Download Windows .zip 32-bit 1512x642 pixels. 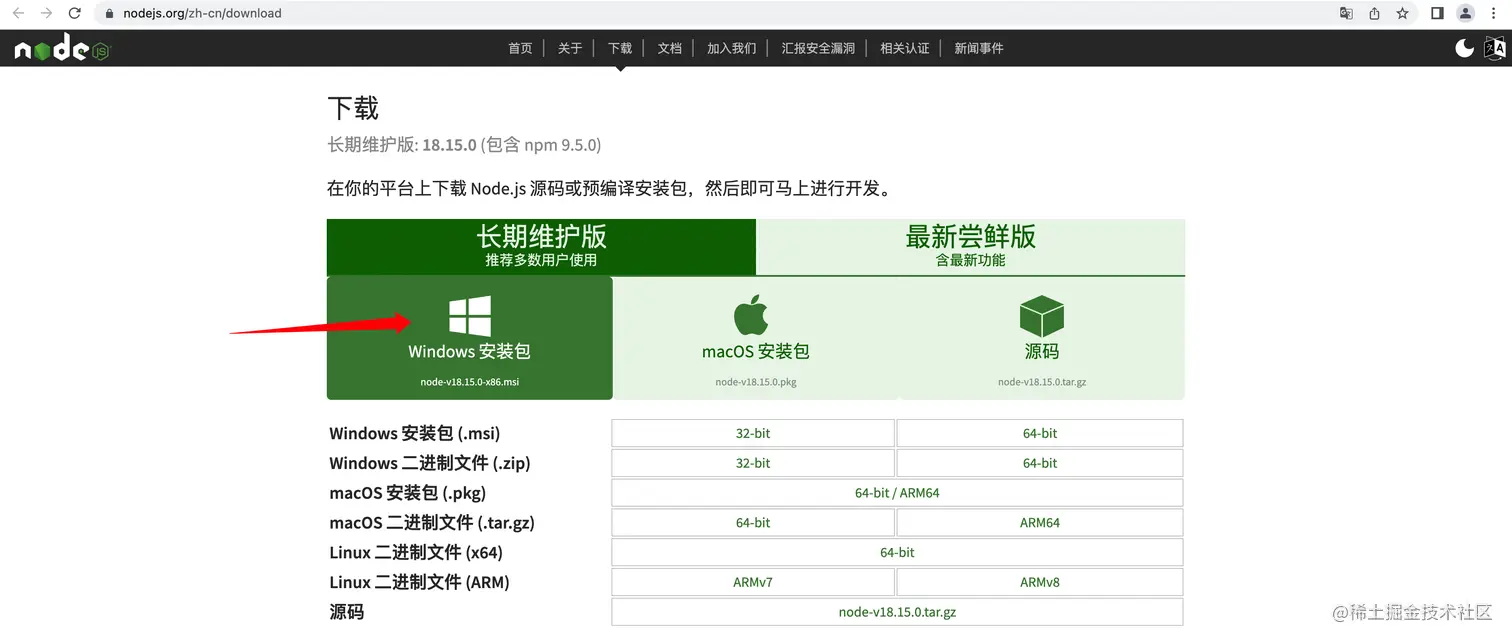pos(753,463)
